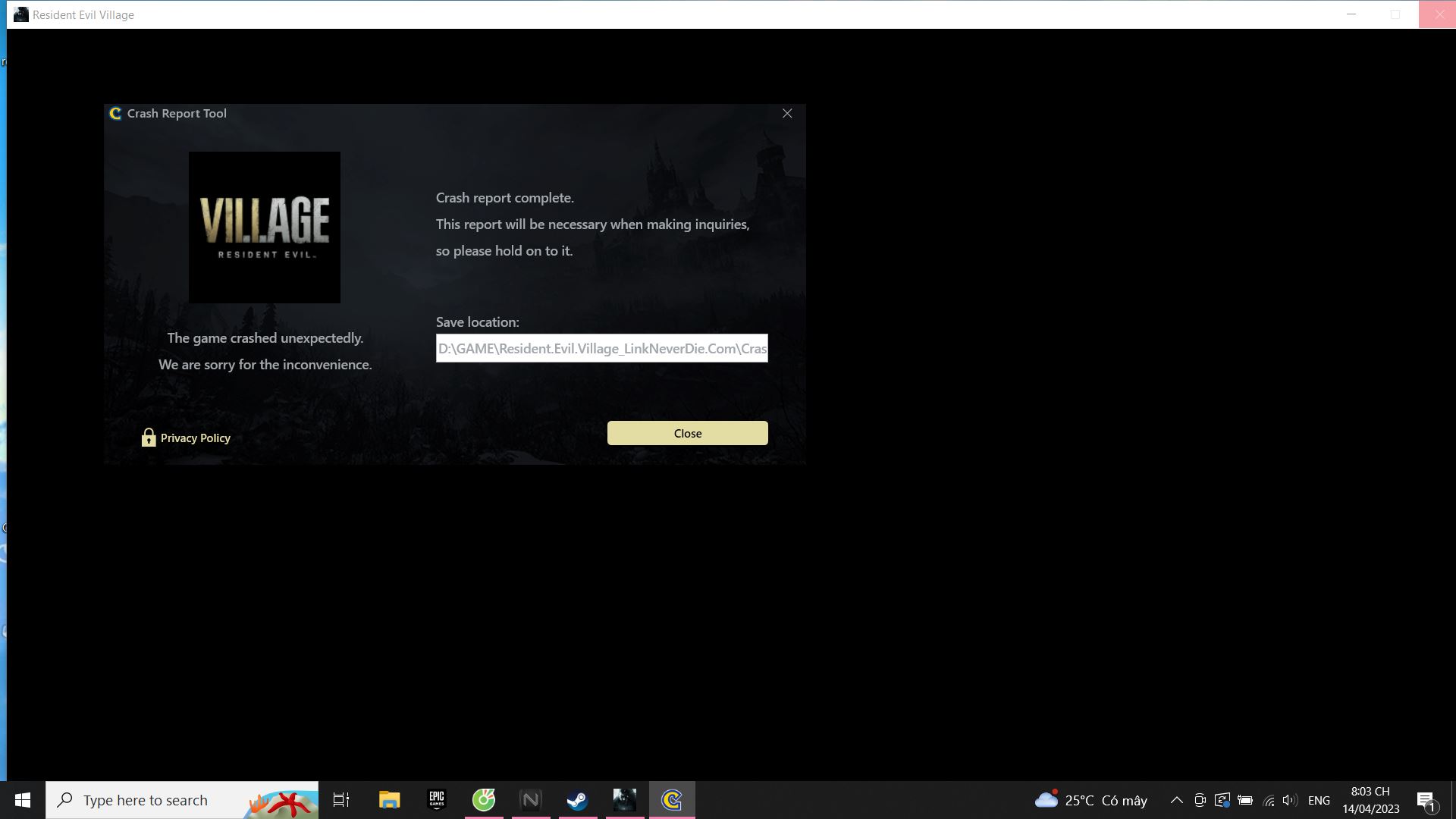The width and height of the screenshot is (1456, 819).
Task: Open the N app icon in taskbar
Action: click(531, 800)
